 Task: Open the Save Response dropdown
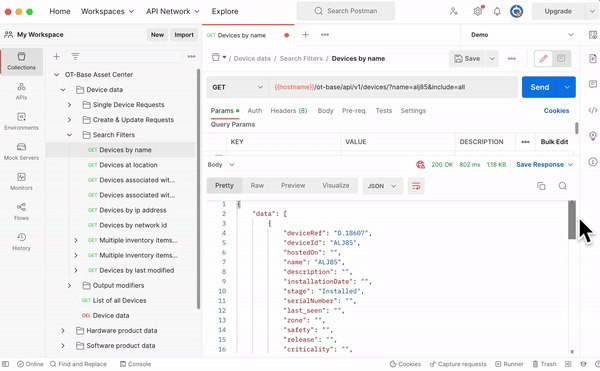point(545,165)
